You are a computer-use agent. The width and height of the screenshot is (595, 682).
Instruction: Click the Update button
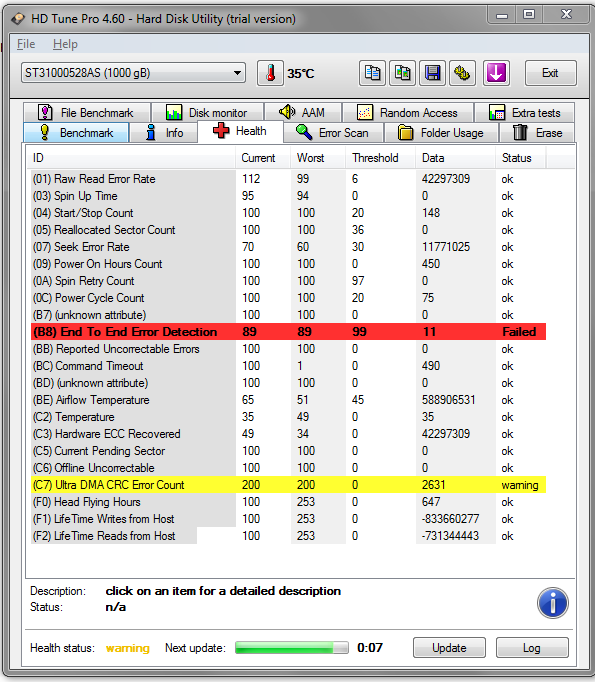[449, 648]
